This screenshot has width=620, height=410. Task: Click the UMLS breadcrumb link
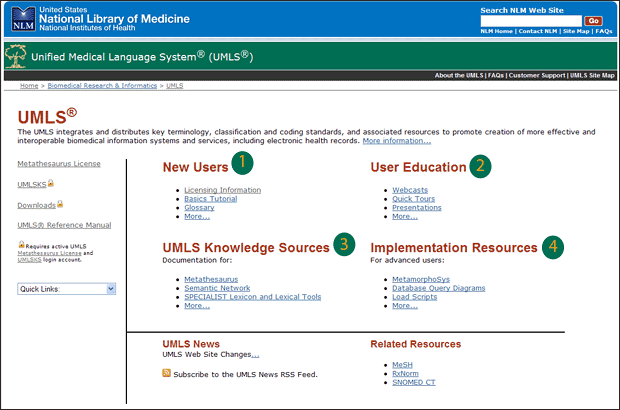(x=174, y=86)
